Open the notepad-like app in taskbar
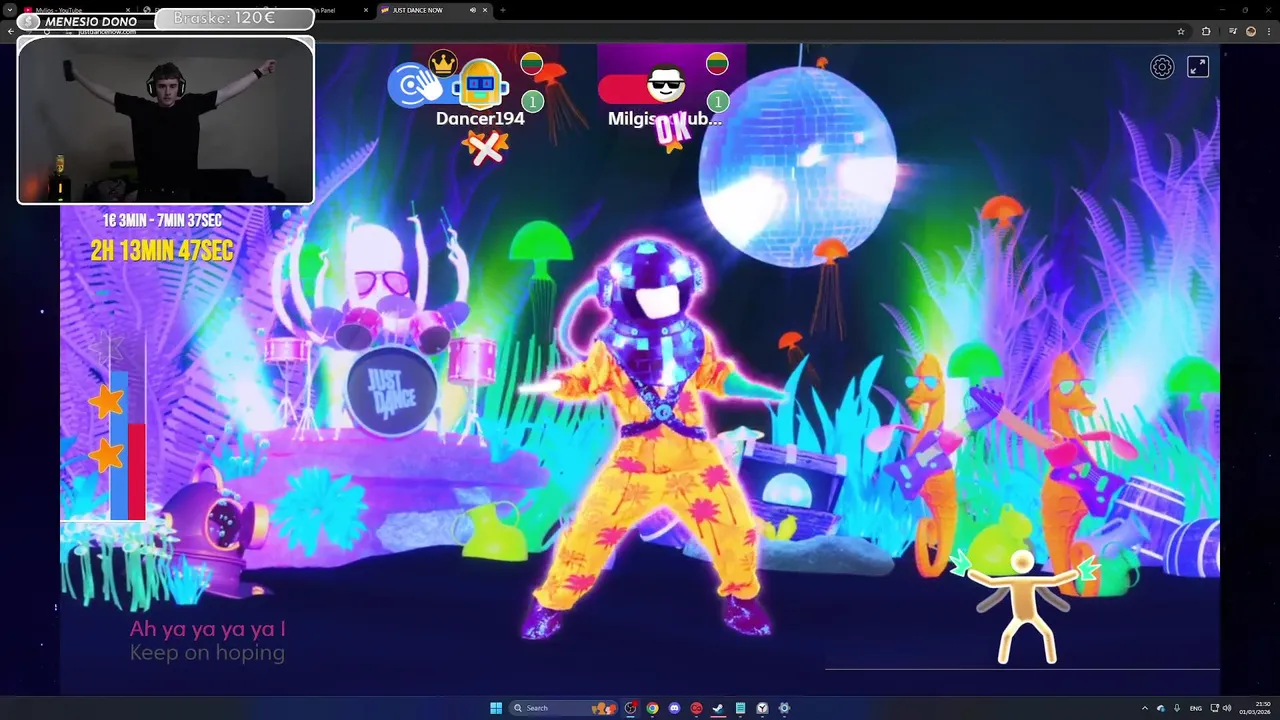This screenshot has height=720, width=1280. coord(740,708)
